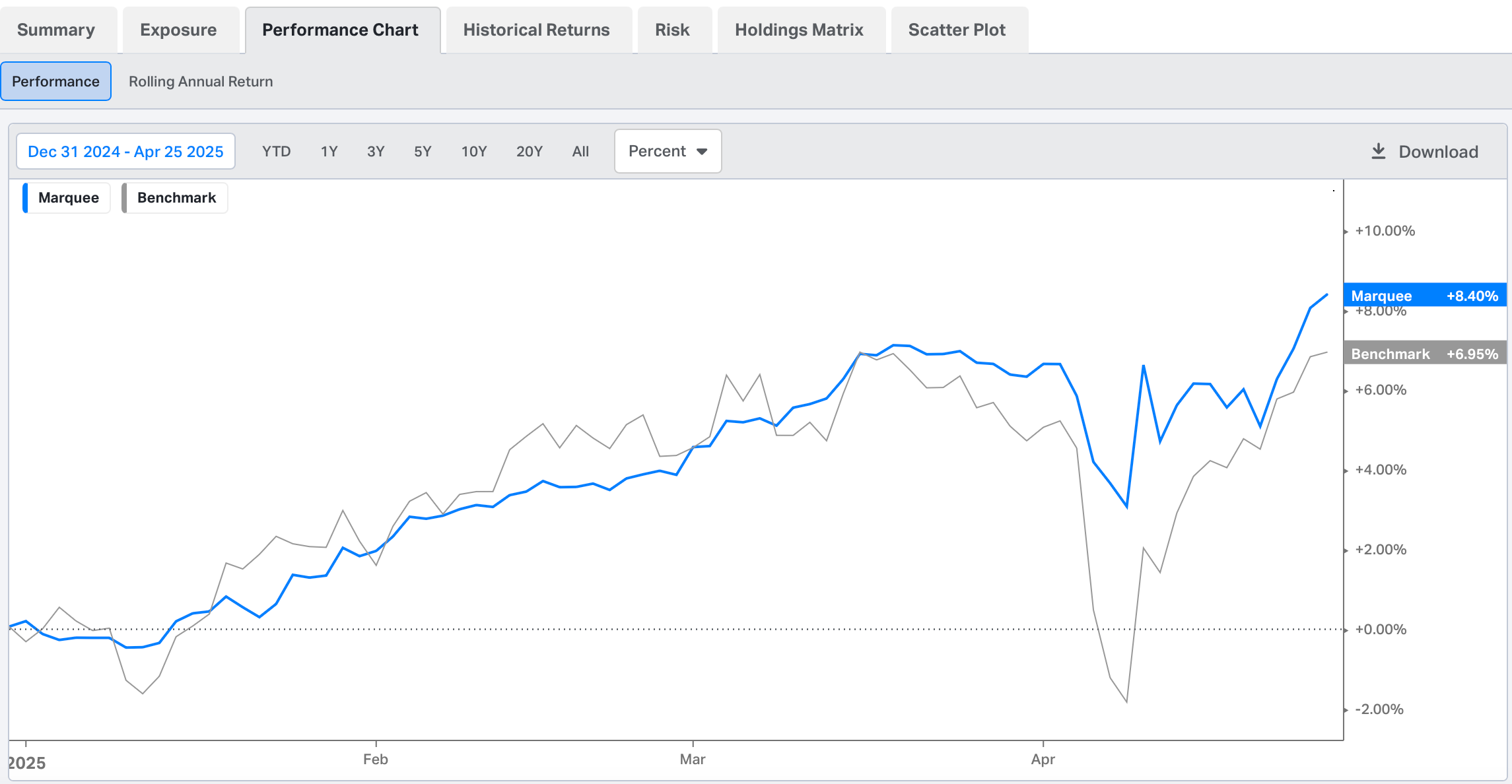Choose the 3Y range option
Screen dimensions: 1512x784
tap(376, 152)
